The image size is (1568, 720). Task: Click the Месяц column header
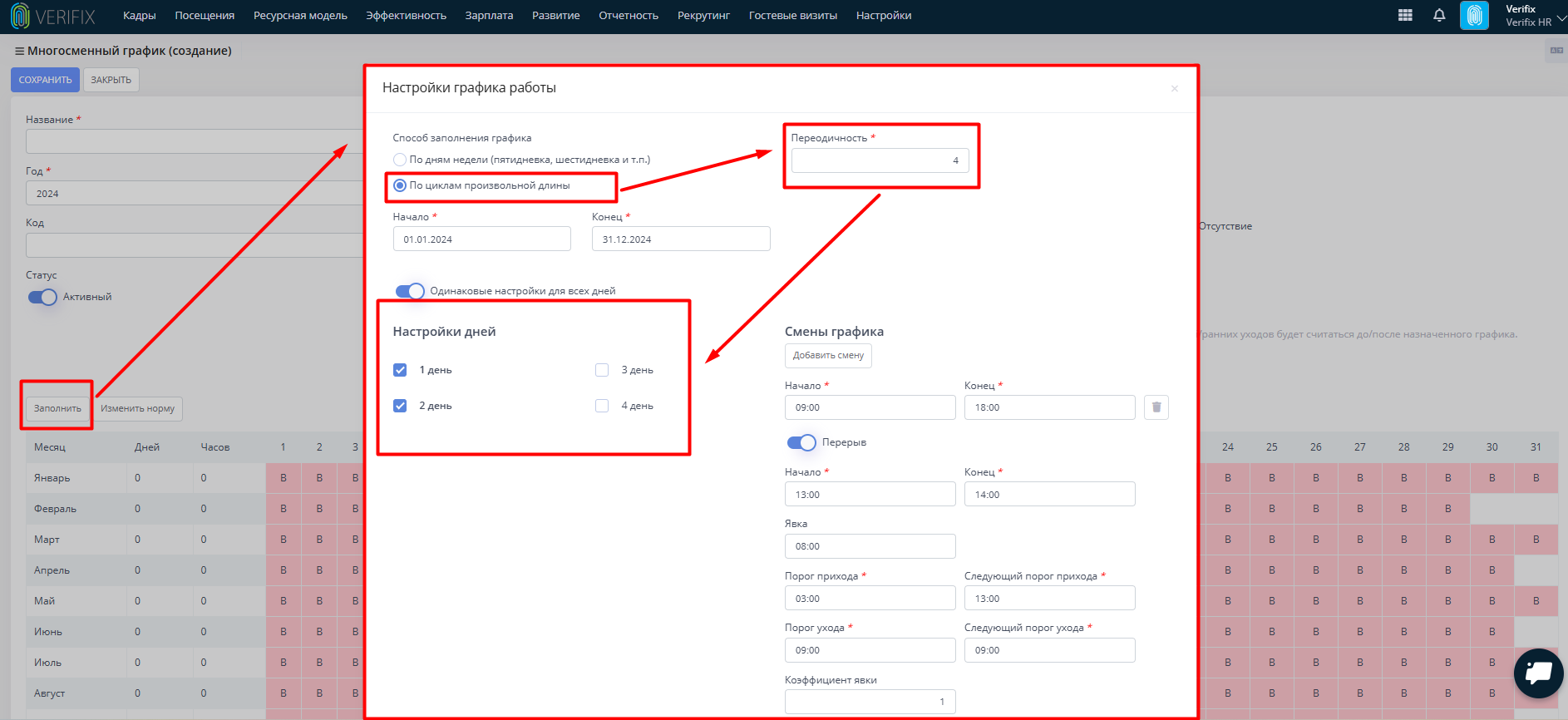[50, 447]
